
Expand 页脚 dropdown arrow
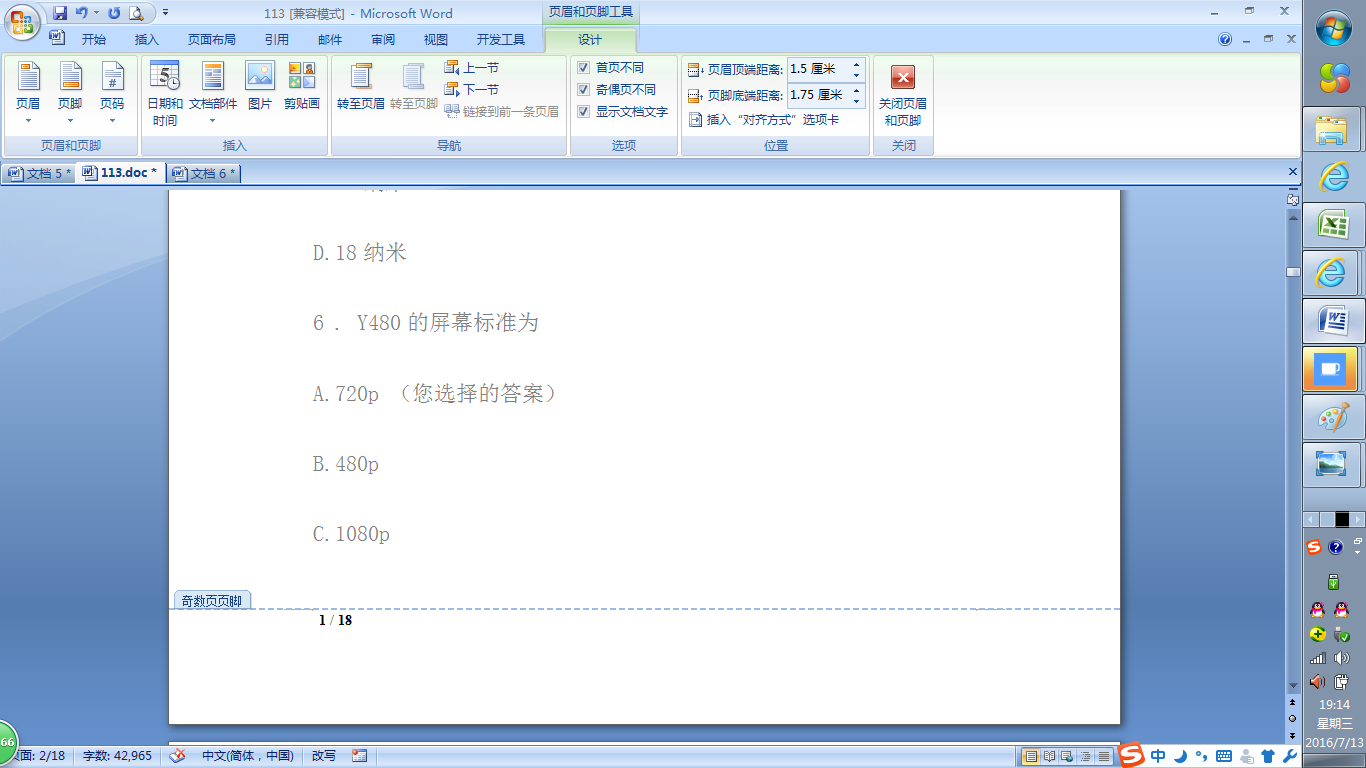tap(70, 121)
